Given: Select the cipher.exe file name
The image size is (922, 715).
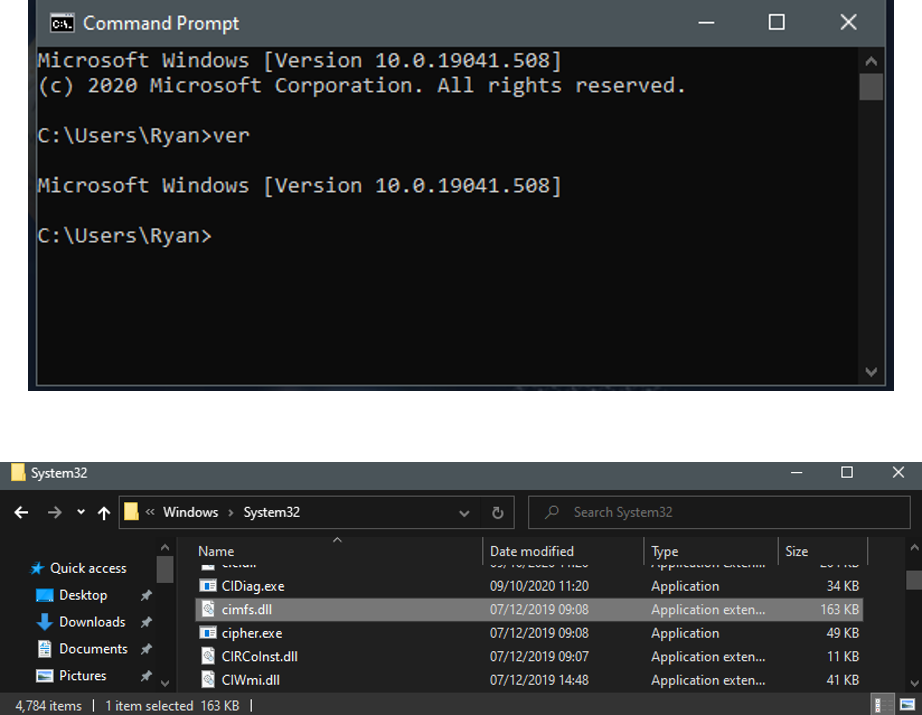Looking at the screenshot, I should click(x=252, y=633).
